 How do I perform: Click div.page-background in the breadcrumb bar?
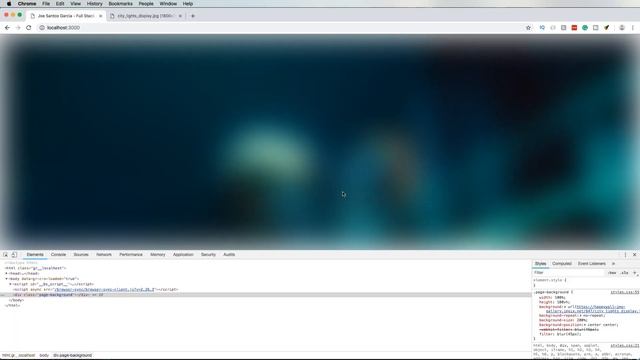point(72,356)
